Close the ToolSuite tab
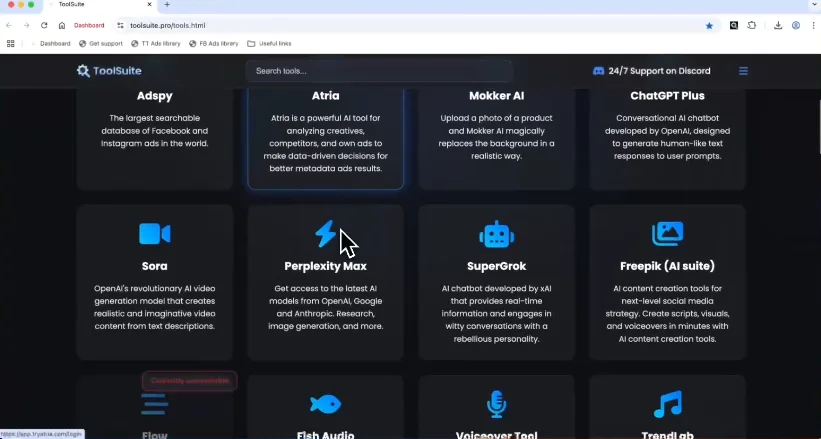This screenshot has height=439, width=821. click(x=149, y=4)
